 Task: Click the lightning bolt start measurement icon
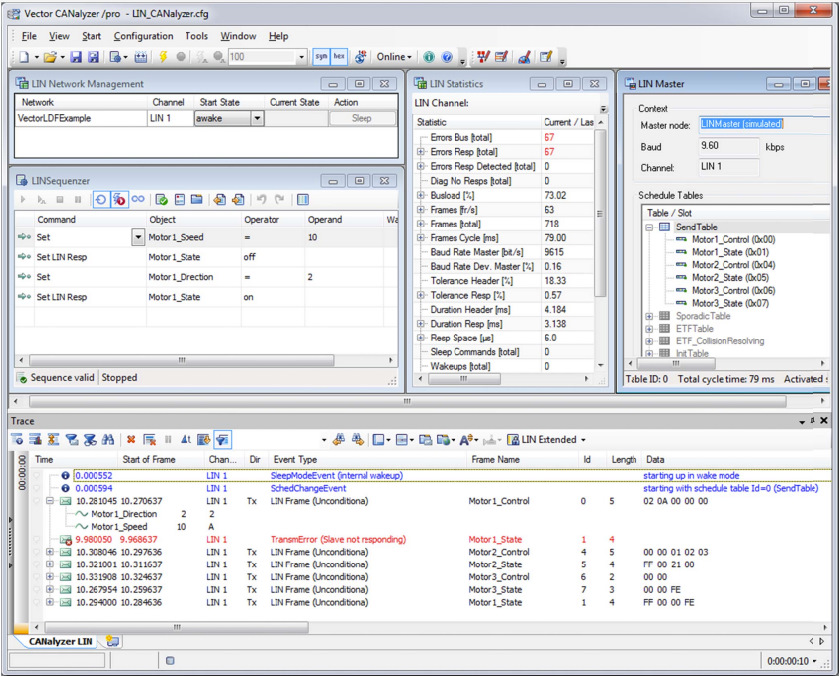point(163,57)
